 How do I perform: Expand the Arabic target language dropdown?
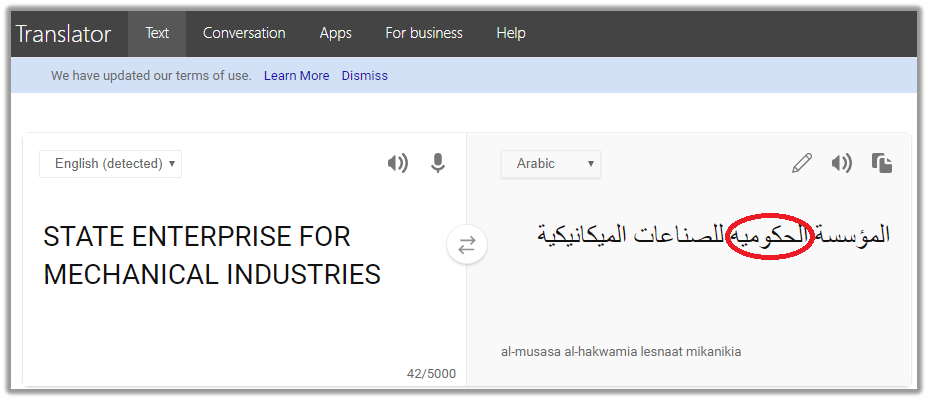(551, 164)
